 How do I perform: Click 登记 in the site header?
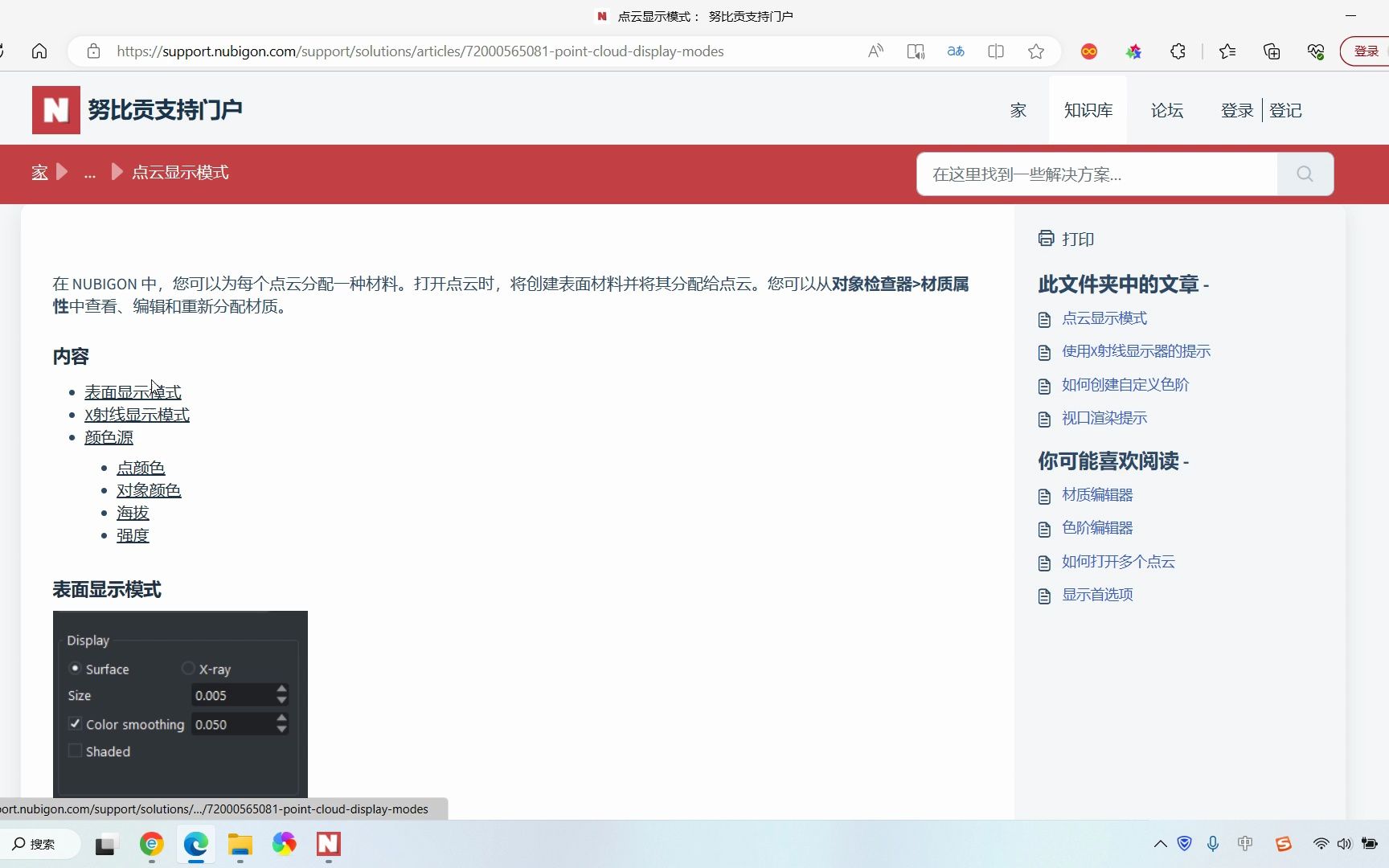1285,110
